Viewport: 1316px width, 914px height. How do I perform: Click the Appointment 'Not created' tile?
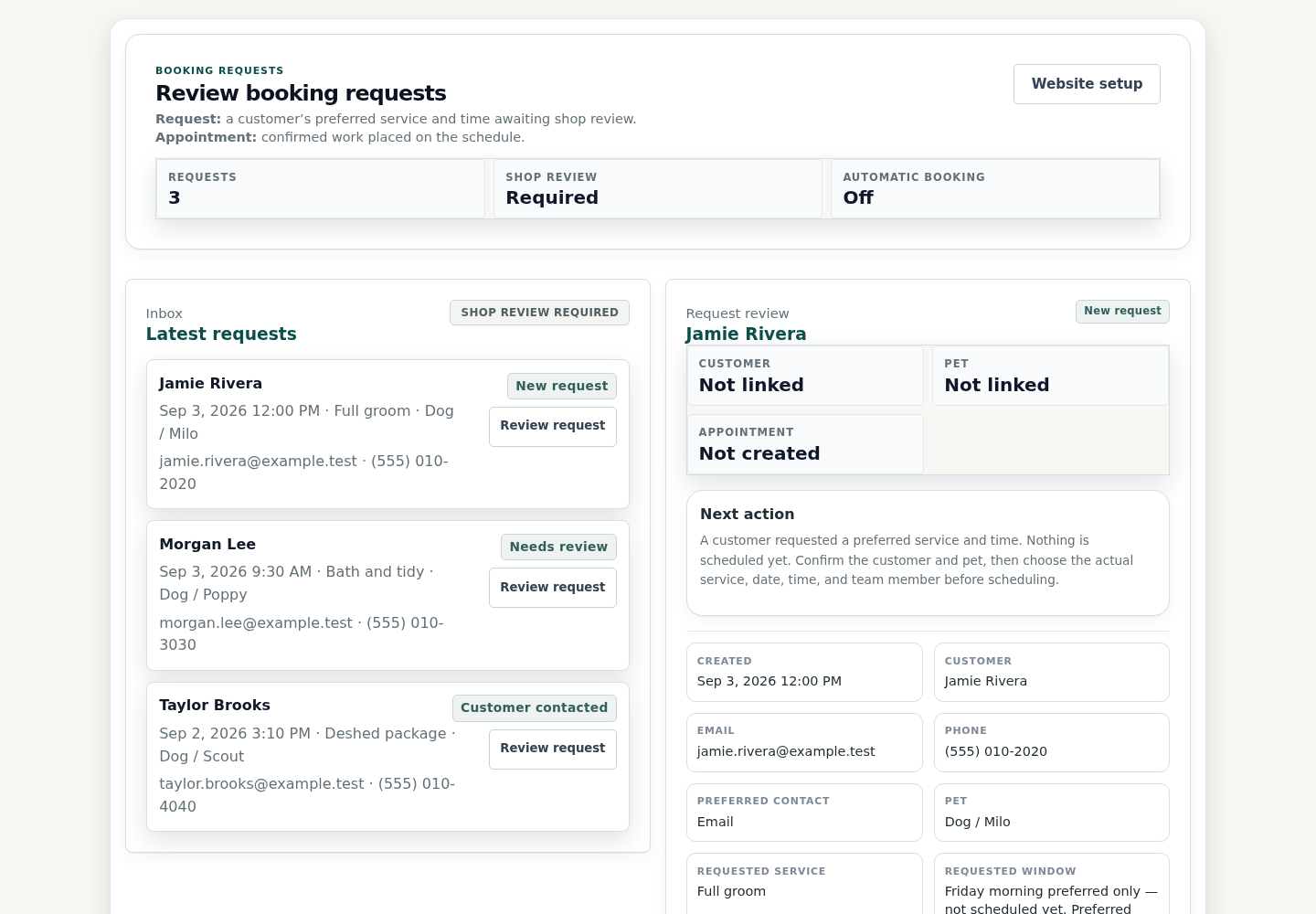click(x=805, y=444)
